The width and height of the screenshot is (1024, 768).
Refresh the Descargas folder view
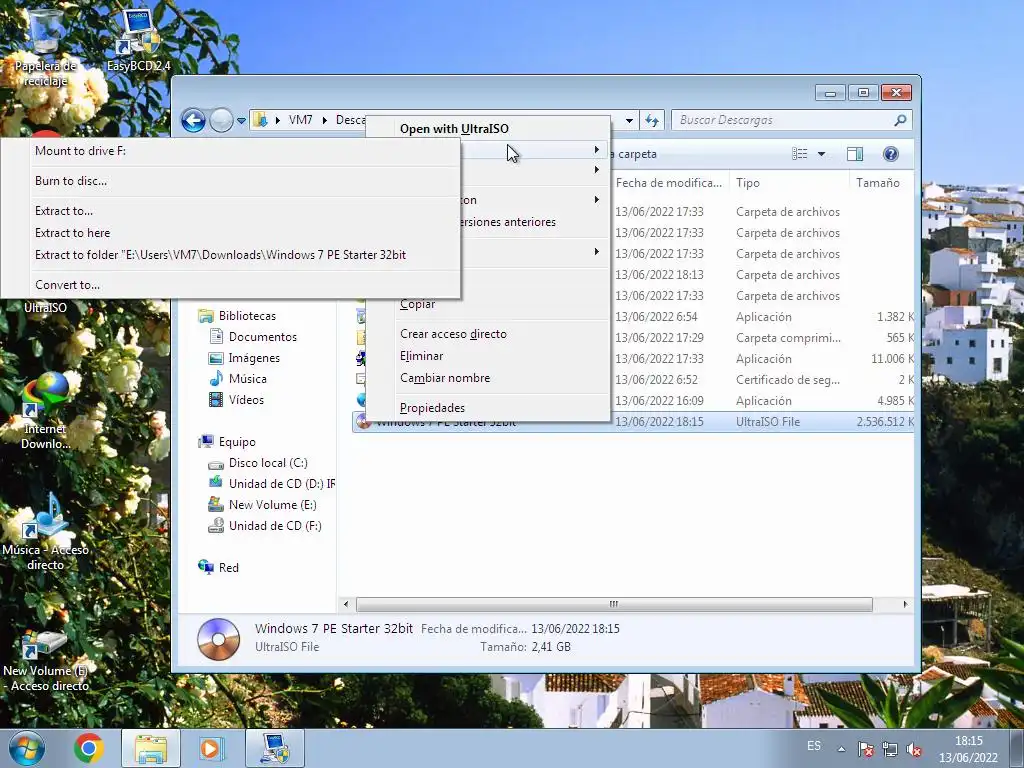[652, 120]
